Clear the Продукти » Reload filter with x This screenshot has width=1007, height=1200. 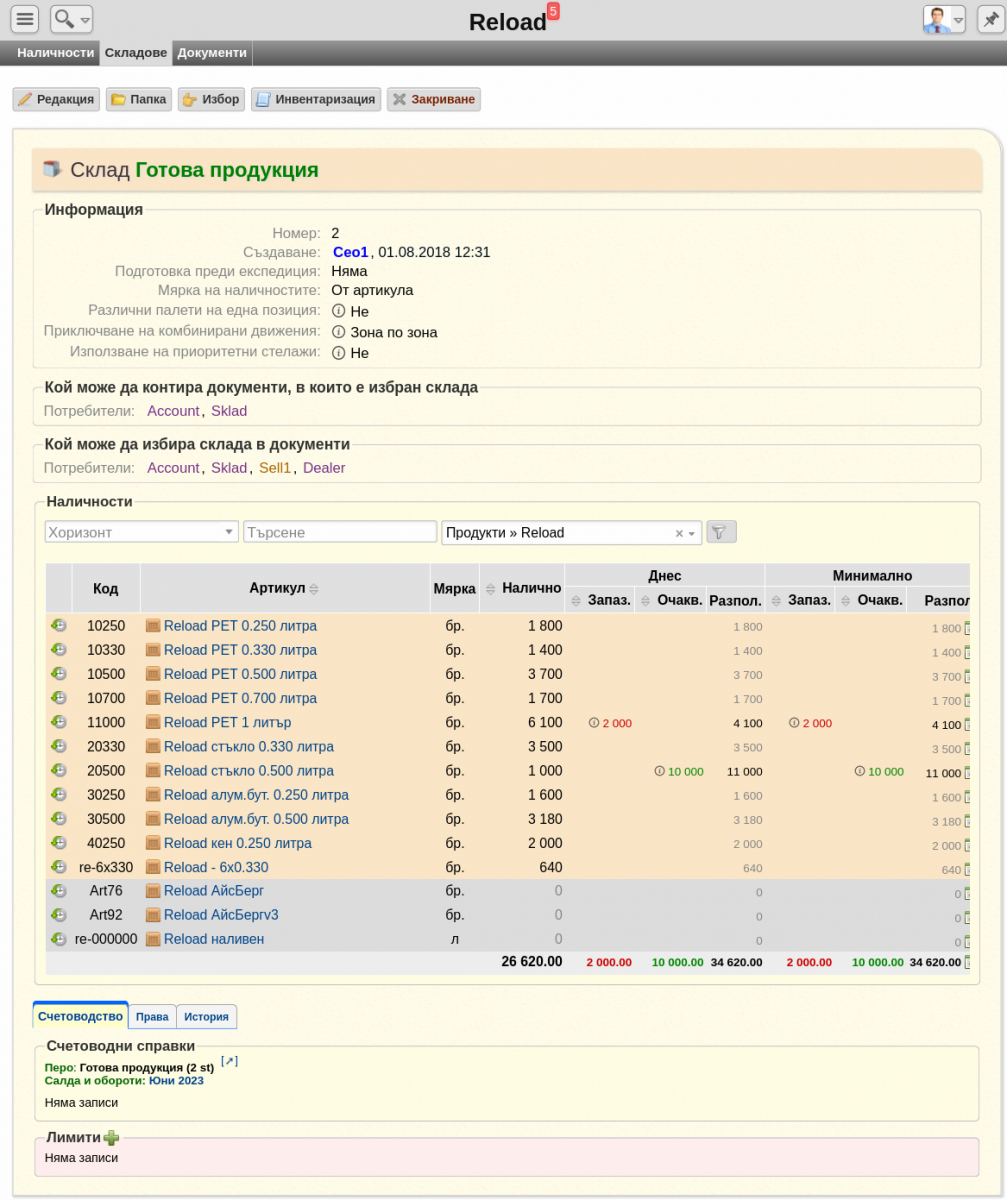(679, 533)
